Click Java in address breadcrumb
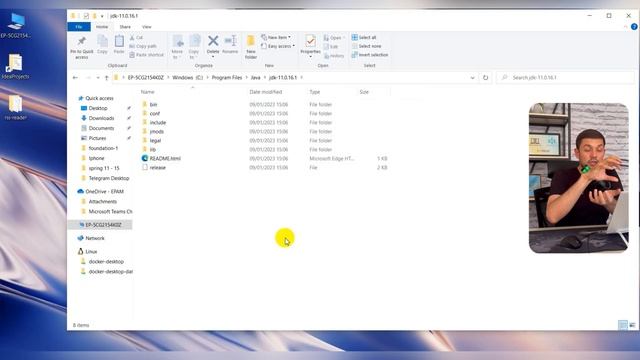 [x=256, y=78]
